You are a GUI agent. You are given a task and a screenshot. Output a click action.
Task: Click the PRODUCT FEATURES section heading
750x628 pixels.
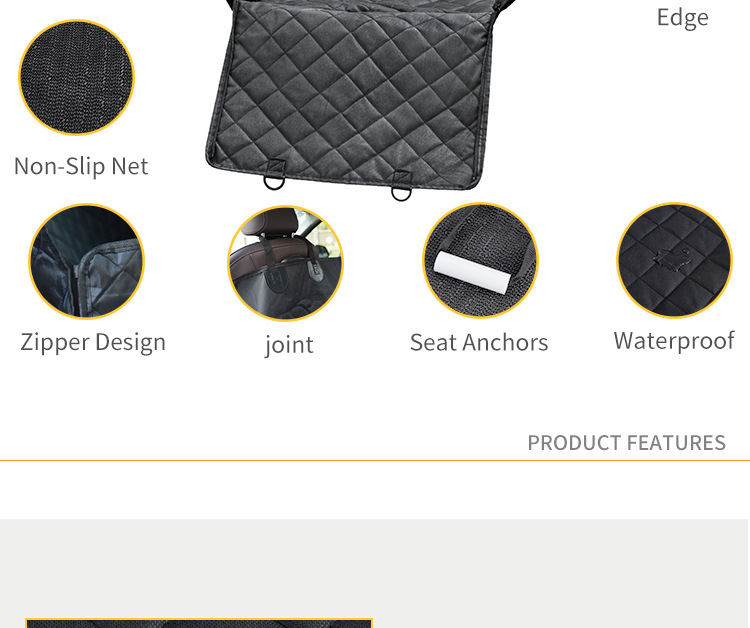pos(627,443)
